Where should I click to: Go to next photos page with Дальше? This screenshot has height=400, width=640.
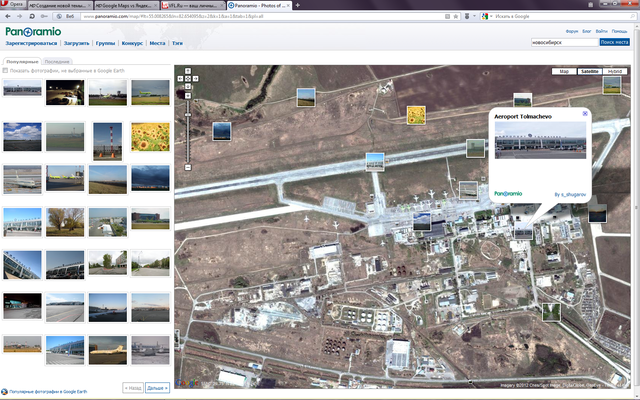(157, 387)
